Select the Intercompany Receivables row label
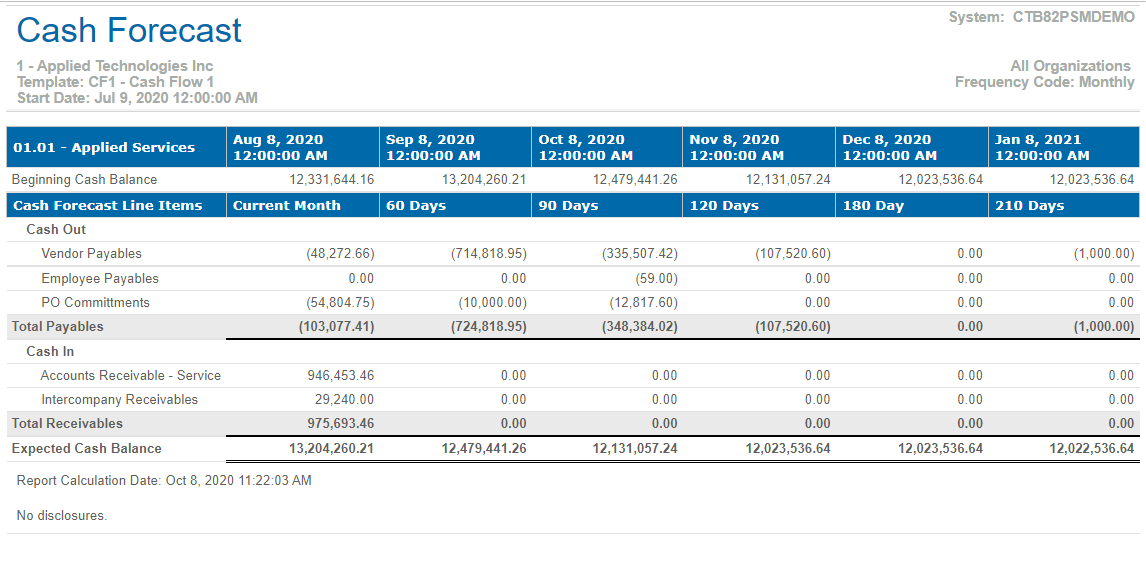 click(119, 399)
